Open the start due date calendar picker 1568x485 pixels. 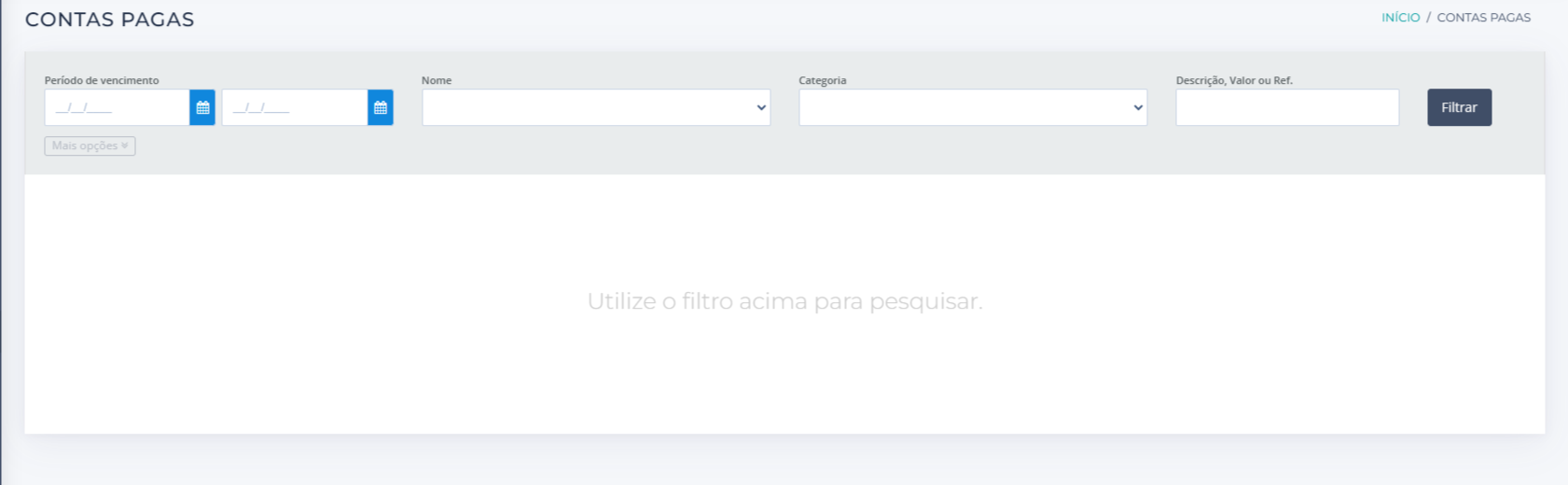202,107
